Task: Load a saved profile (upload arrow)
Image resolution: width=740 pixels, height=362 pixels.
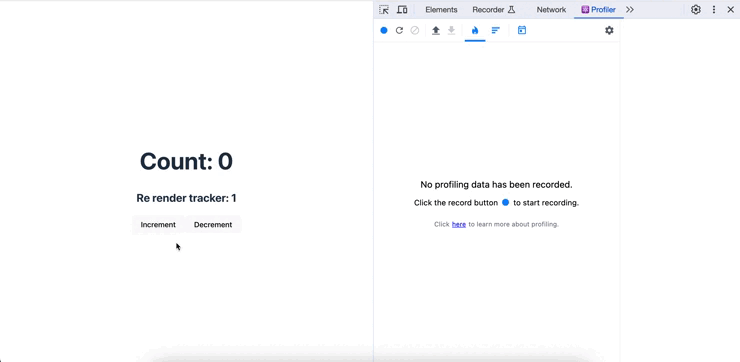Action: (x=436, y=30)
